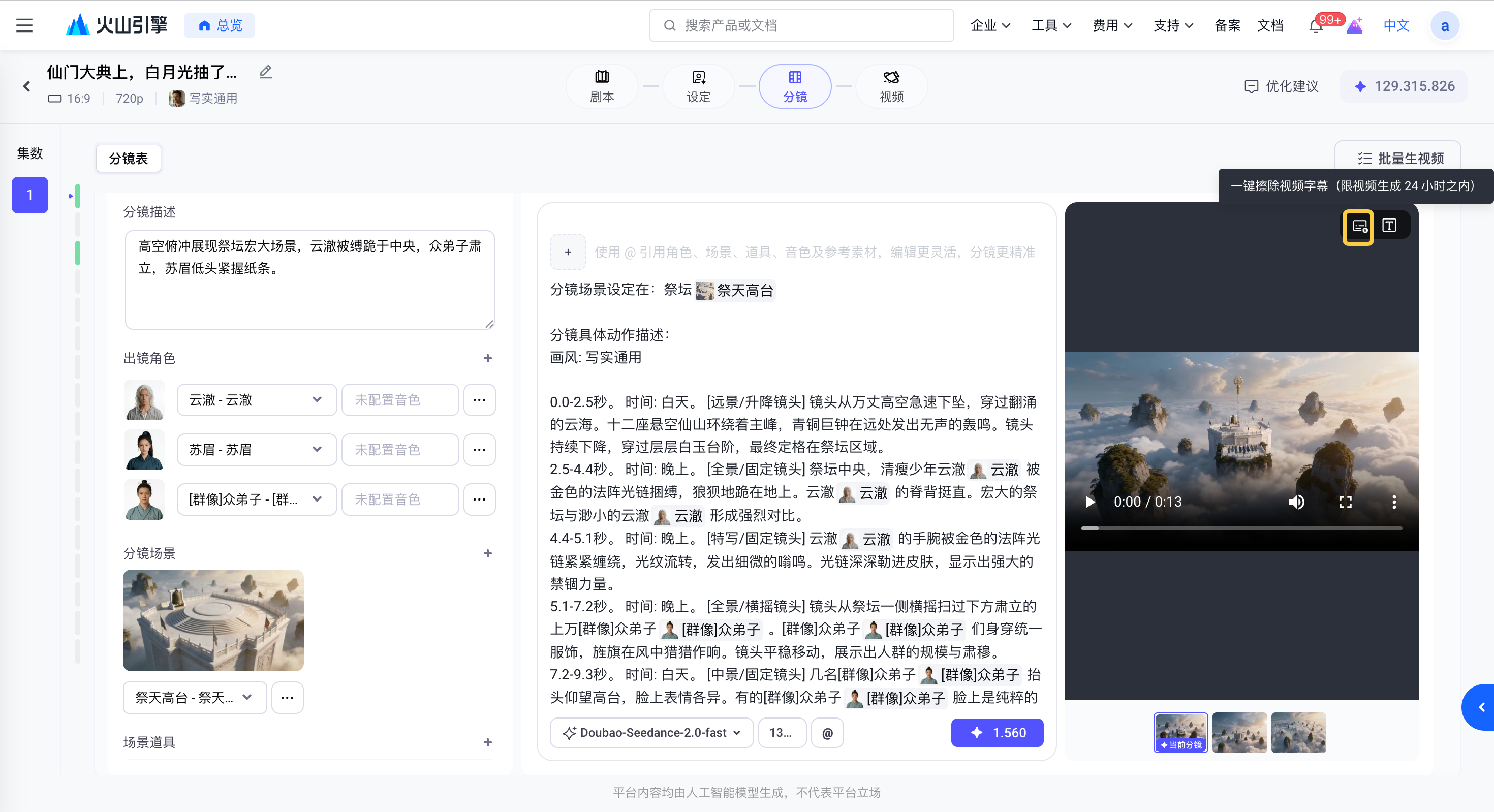The width and height of the screenshot is (1494, 812).
Task: Select the third generated video thumbnail
Action: (x=1298, y=733)
